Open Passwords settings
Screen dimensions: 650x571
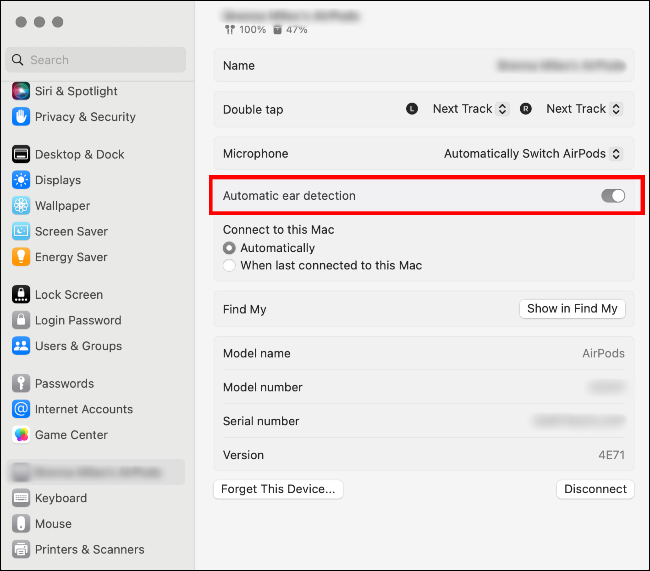(x=64, y=383)
